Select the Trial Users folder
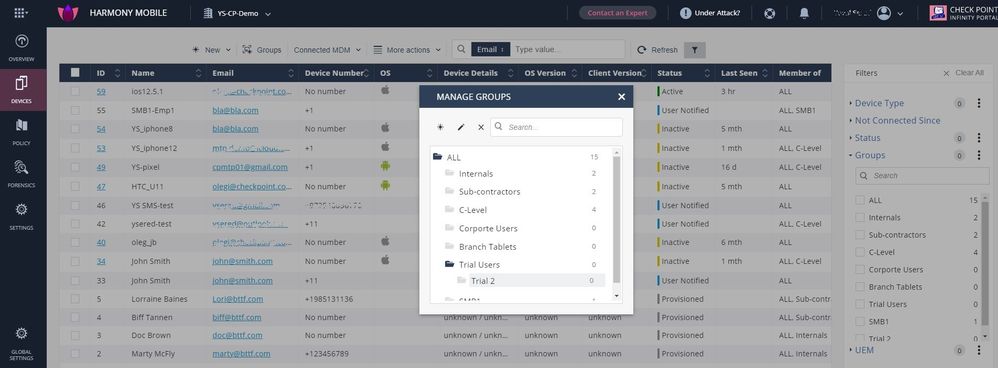This screenshot has width=998, height=368. click(x=479, y=264)
